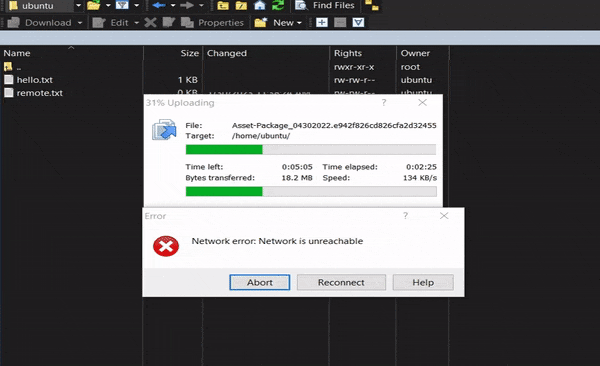Go to the root directory icon
The image size is (600, 366).
tap(241, 5)
